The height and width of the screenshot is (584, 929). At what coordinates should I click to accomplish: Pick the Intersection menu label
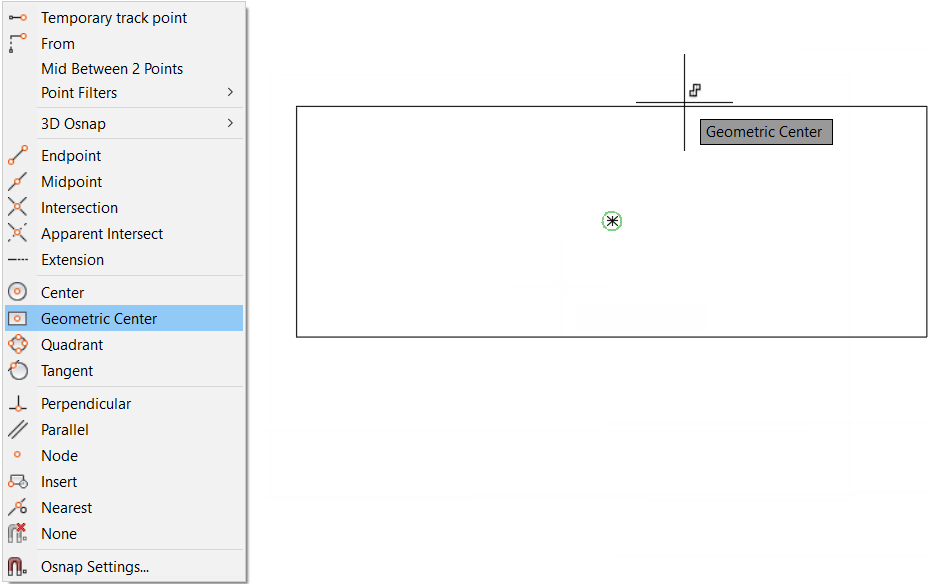coord(79,208)
